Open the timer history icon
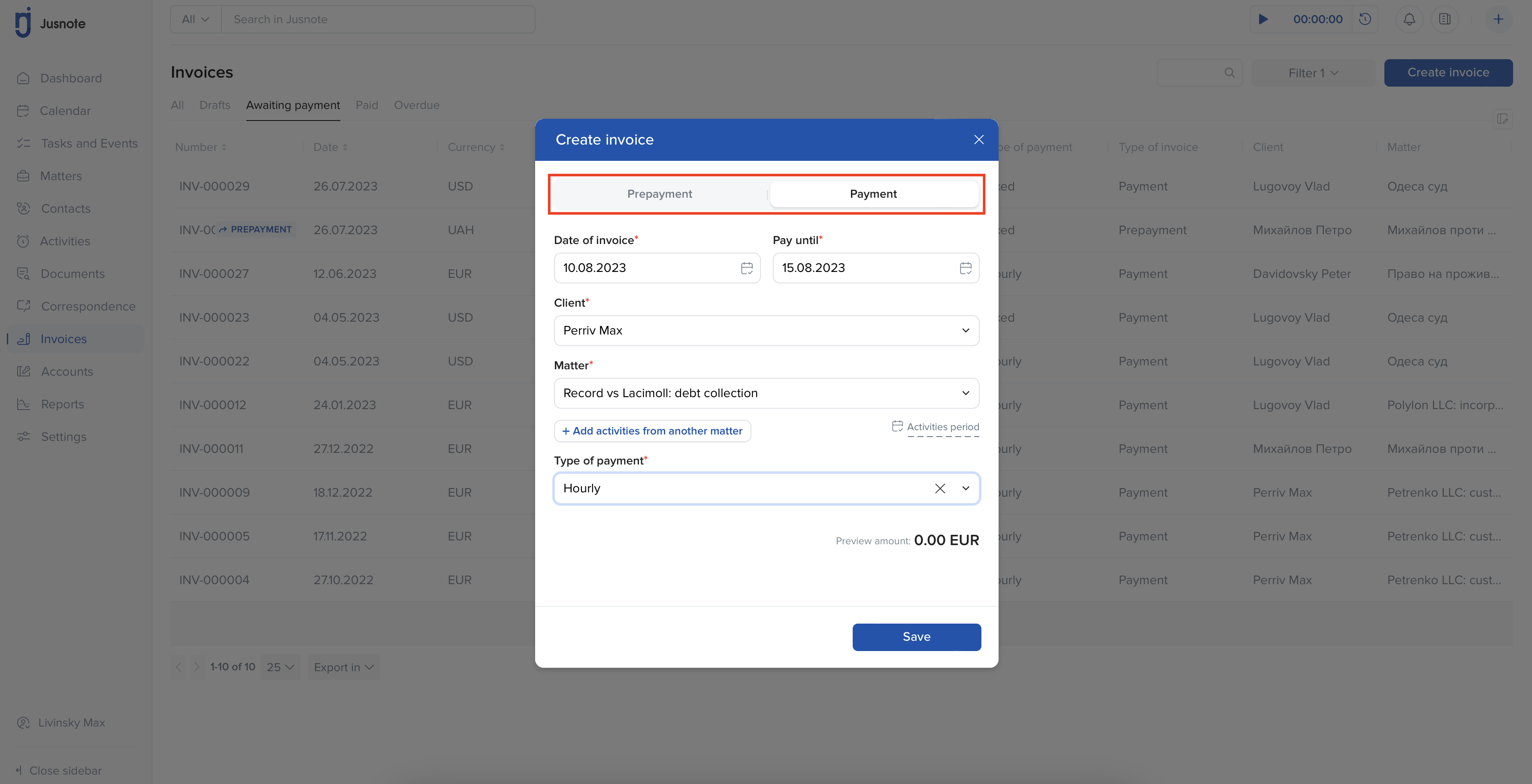1532x784 pixels. pyautogui.click(x=1365, y=19)
